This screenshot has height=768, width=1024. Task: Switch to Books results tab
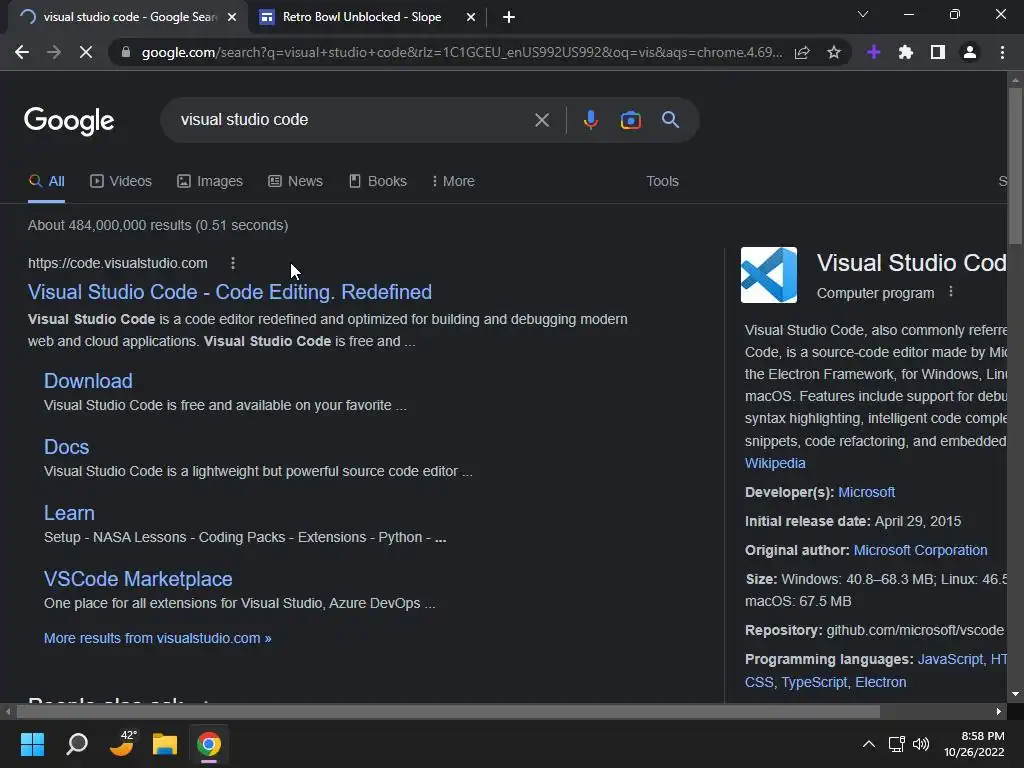pyautogui.click(x=378, y=182)
